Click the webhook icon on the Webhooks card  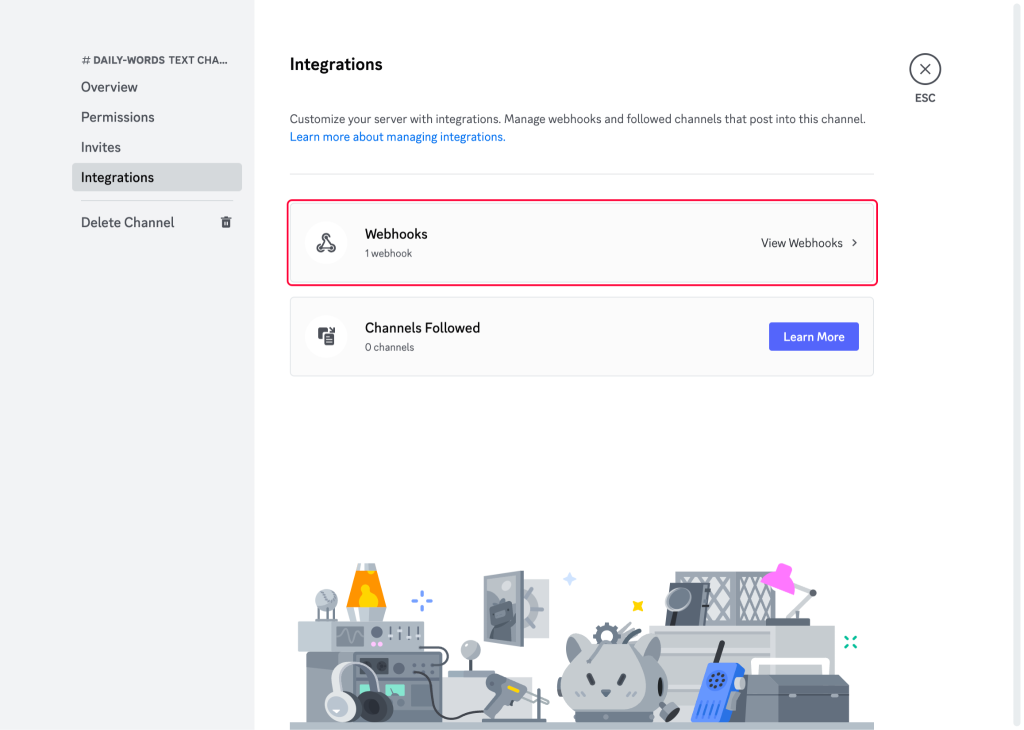pyautogui.click(x=327, y=242)
